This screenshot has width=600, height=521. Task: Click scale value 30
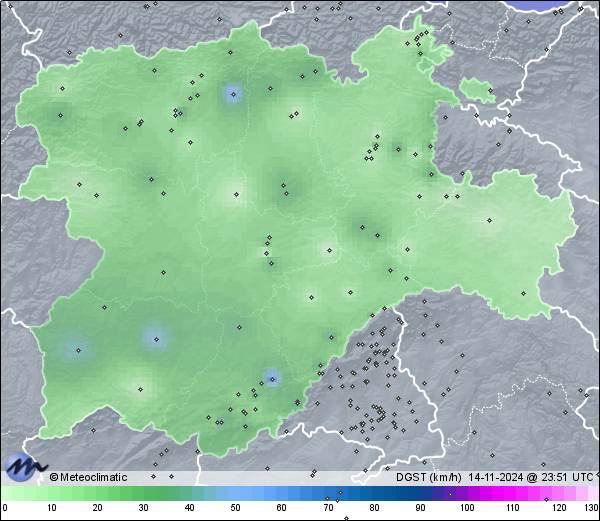[x=143, y=508]
